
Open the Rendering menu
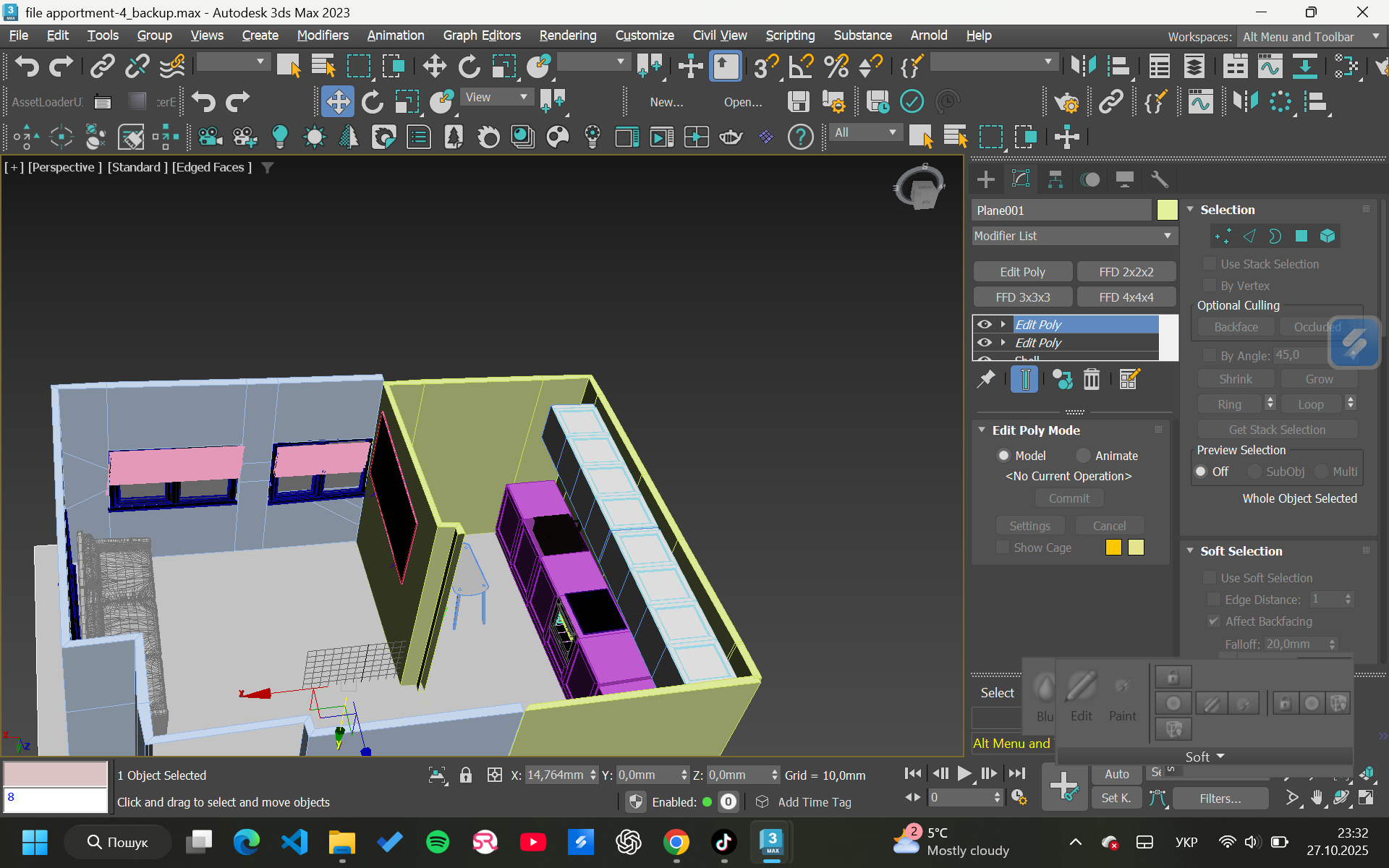click(x=568, y=35)
